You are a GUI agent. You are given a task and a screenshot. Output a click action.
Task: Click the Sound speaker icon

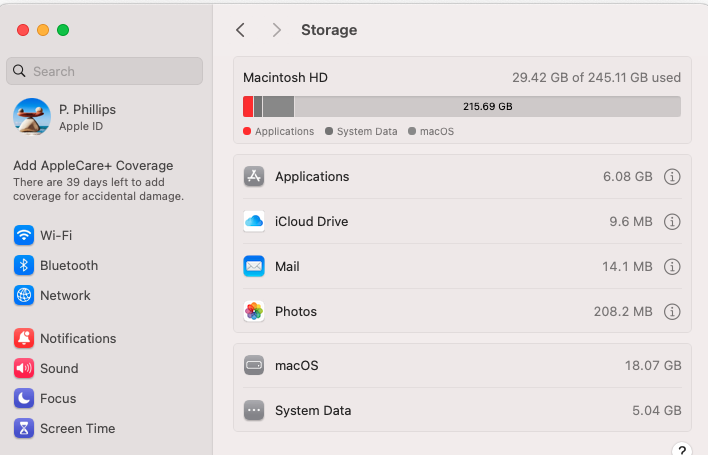click(24, 369)
